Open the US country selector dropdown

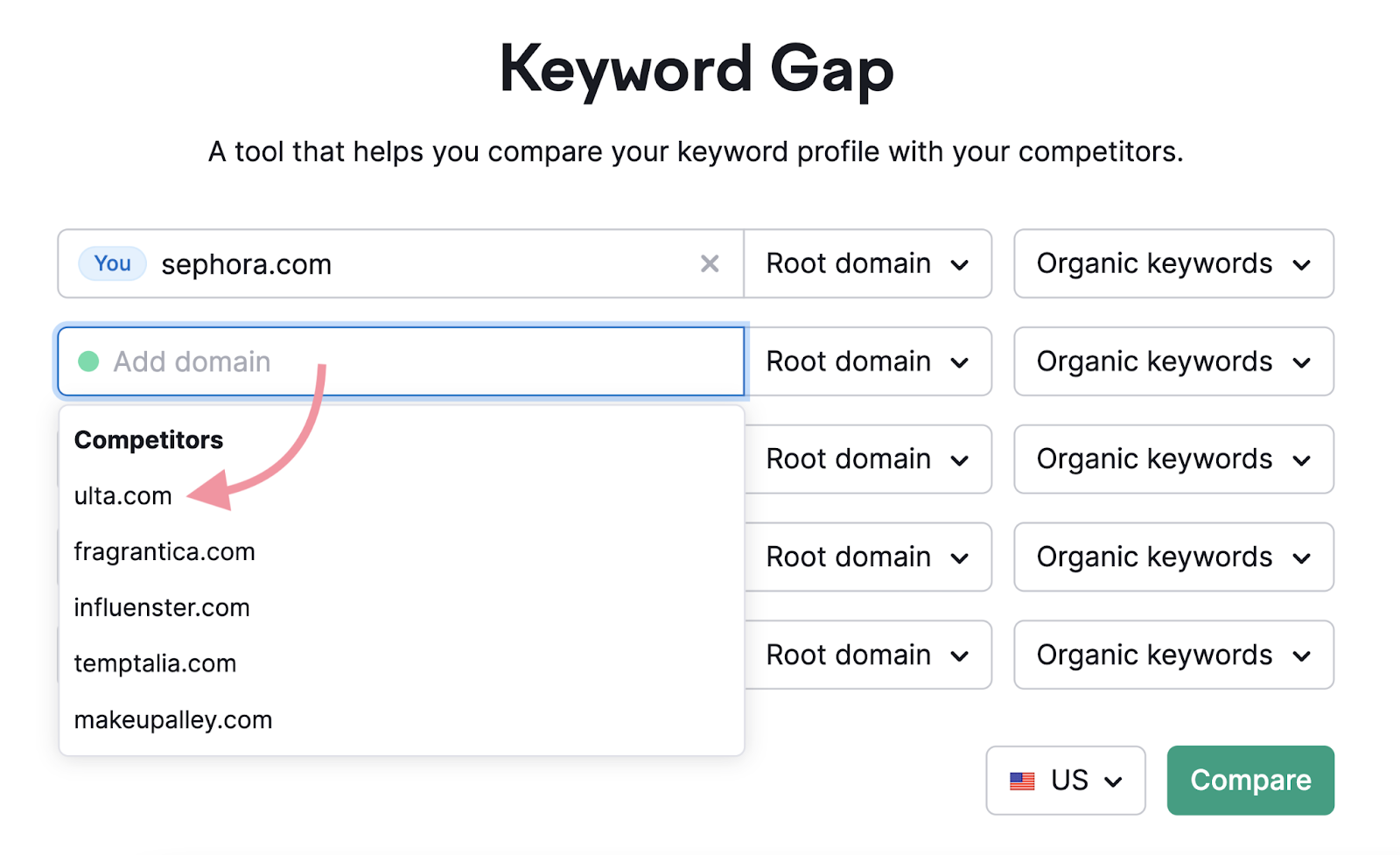point(1065,781)
